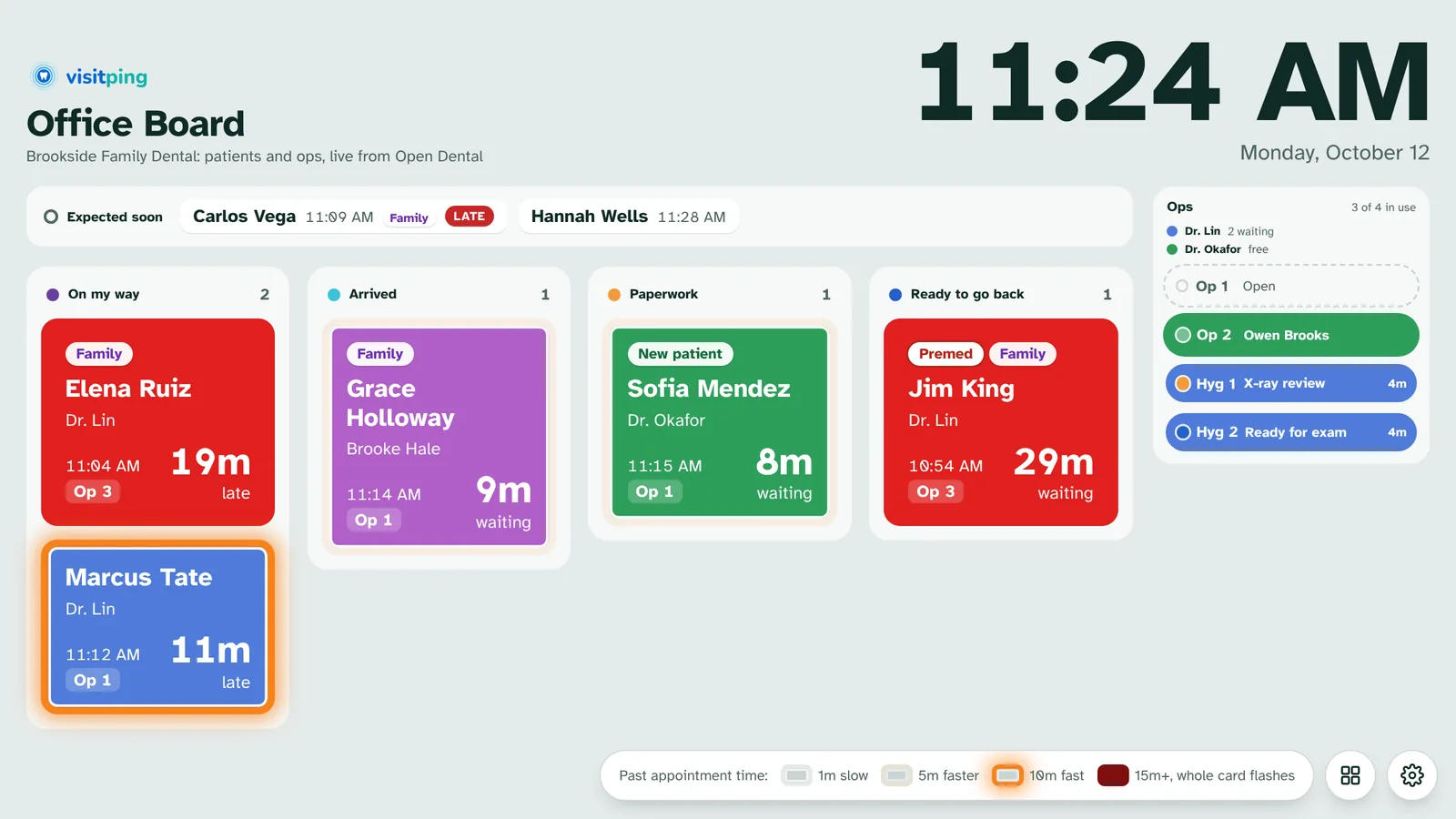Viewport: 1456px width, 819px height.
Task: Click the Office Board heading
Action: (x=136, y=124)
